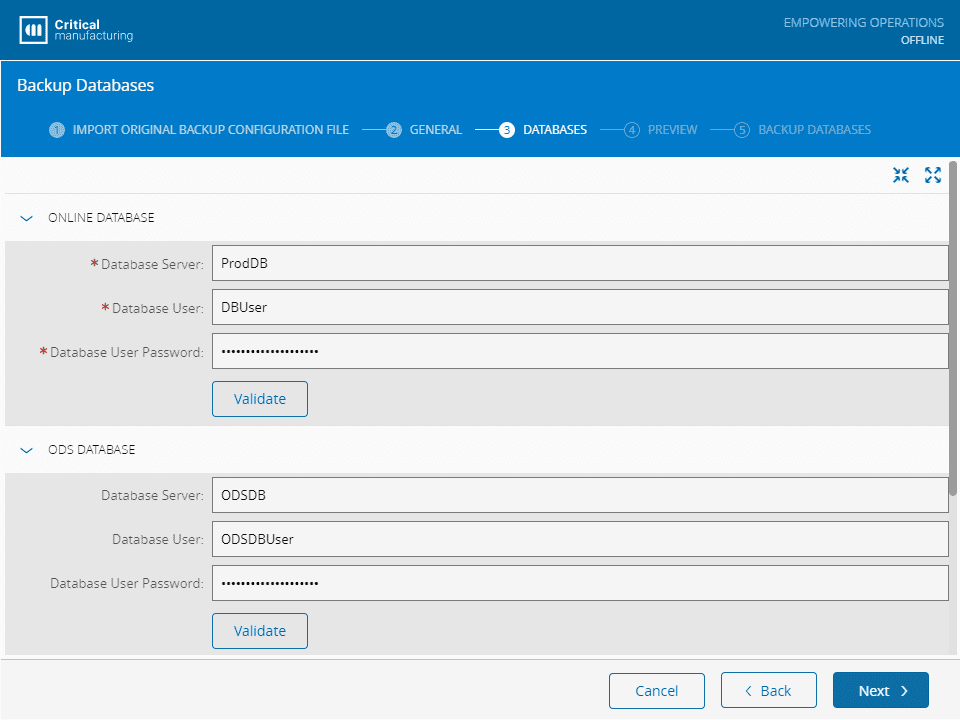Go back with the Back button
Image resolution: width=960 pixels, height=720 pixels.
(768, 690)
